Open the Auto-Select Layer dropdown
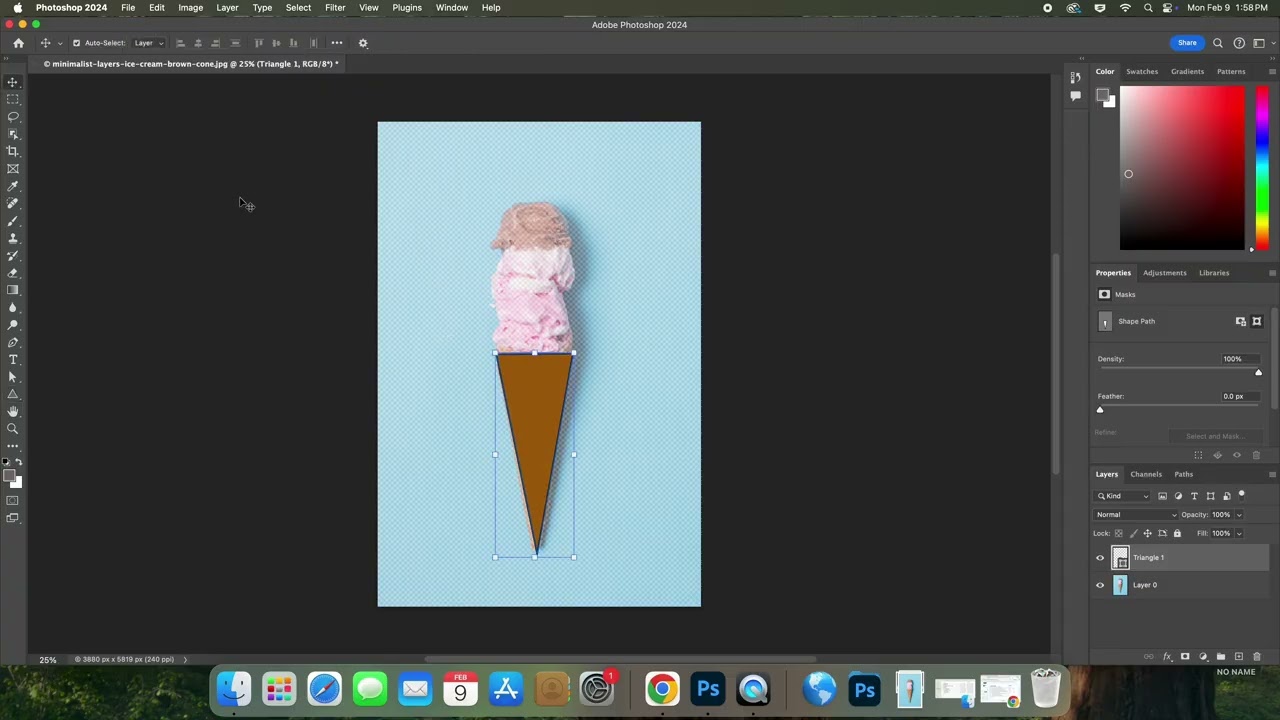The image size is (1280, 720). pos(149,43)
